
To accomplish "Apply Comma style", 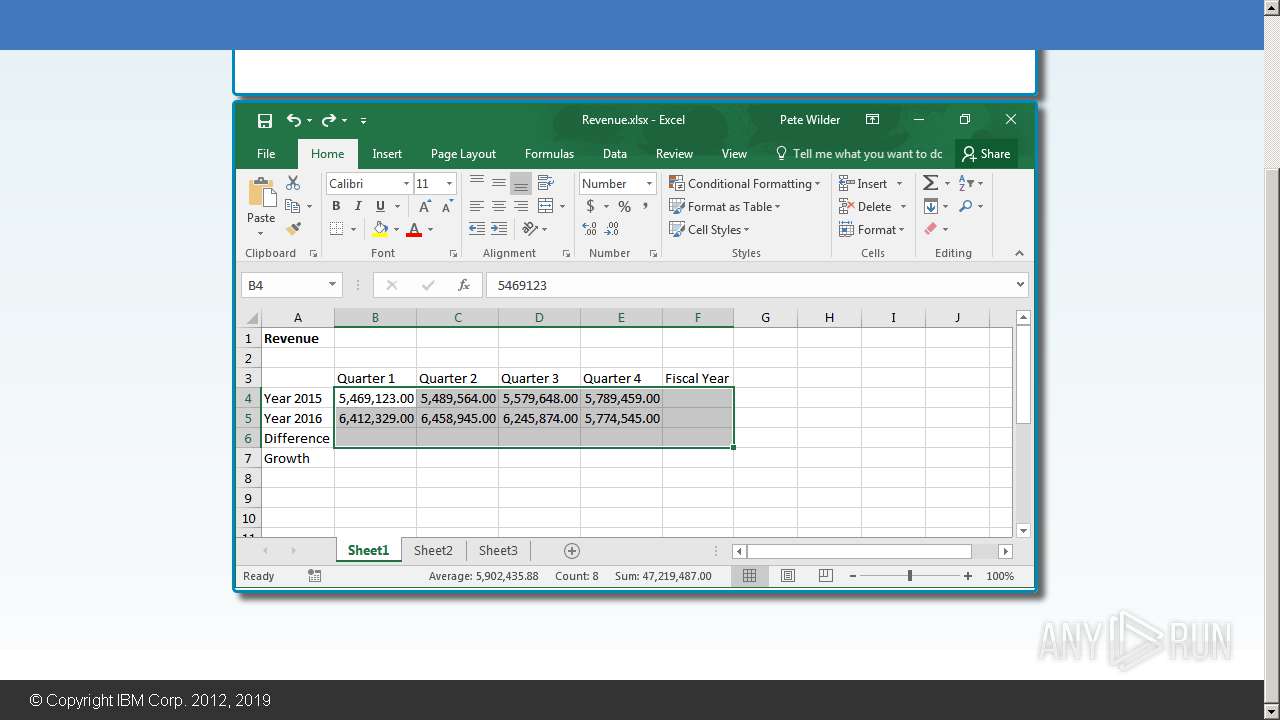I will point(646,206).
